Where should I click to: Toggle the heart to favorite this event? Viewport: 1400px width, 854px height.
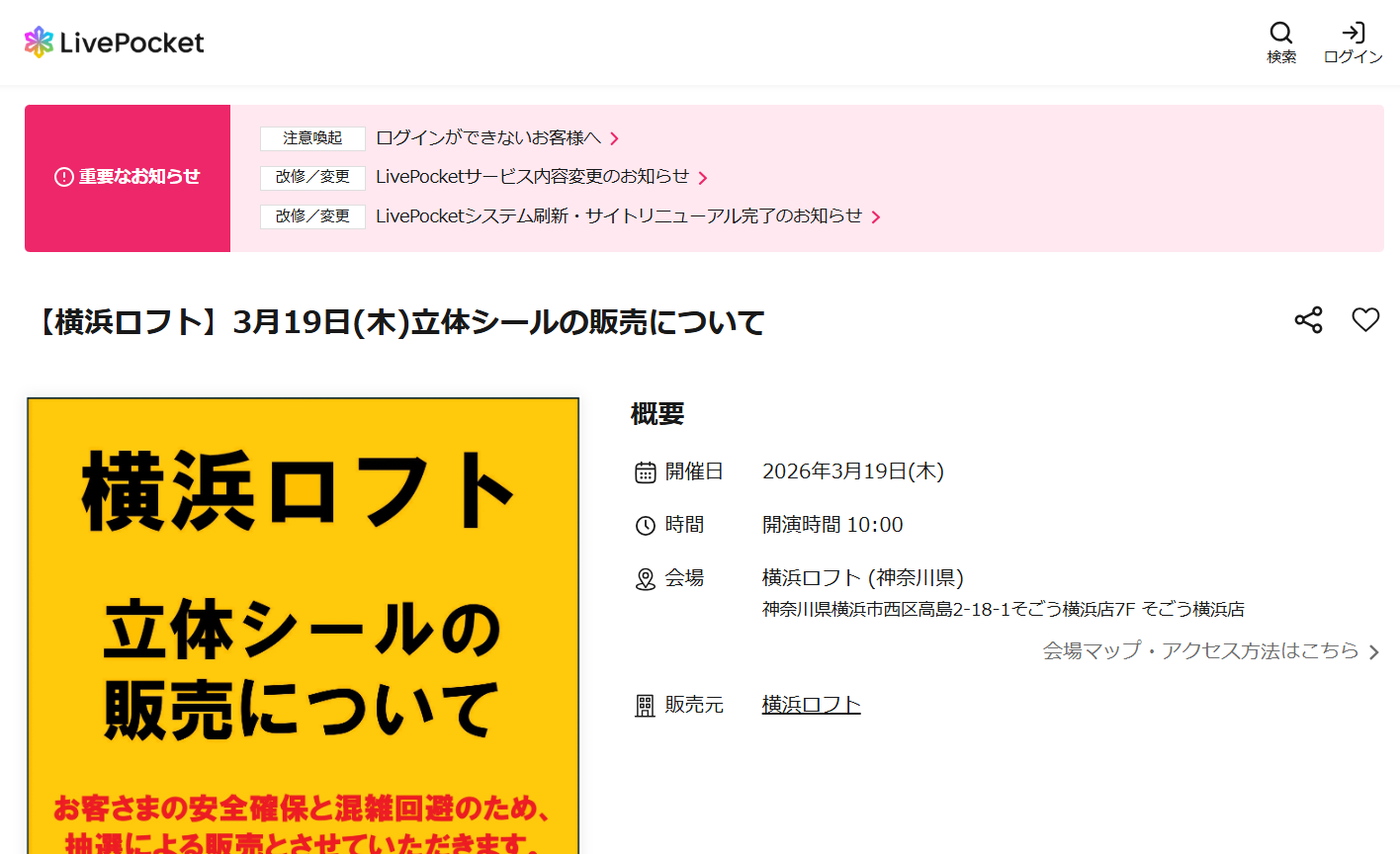click(x=1365, y=319)
